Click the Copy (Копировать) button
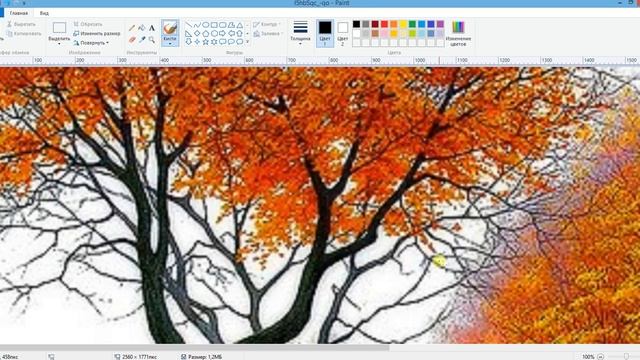This screenshot has height=360, width=640. pyautogui.click(x=24, y=34)
